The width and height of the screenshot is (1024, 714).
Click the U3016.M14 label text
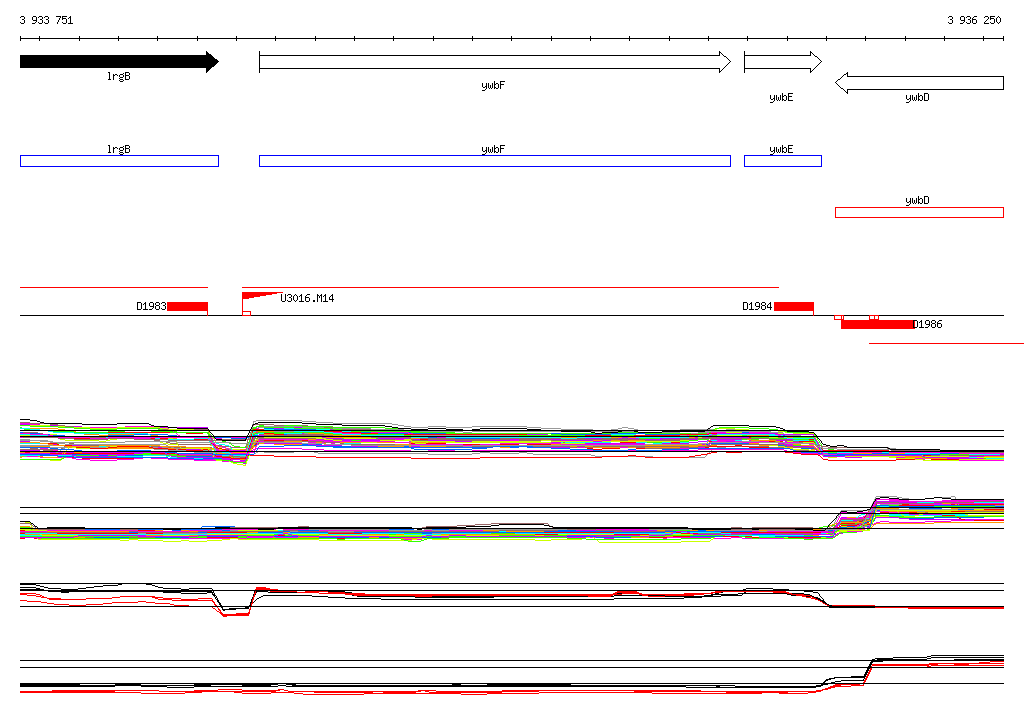pos(307,299)
